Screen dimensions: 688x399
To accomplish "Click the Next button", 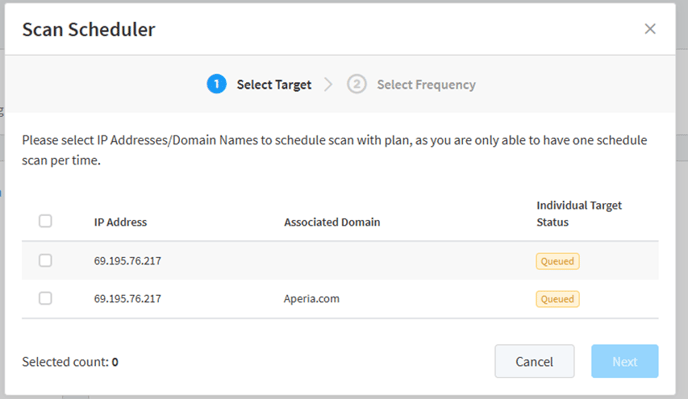I will 625,361.
